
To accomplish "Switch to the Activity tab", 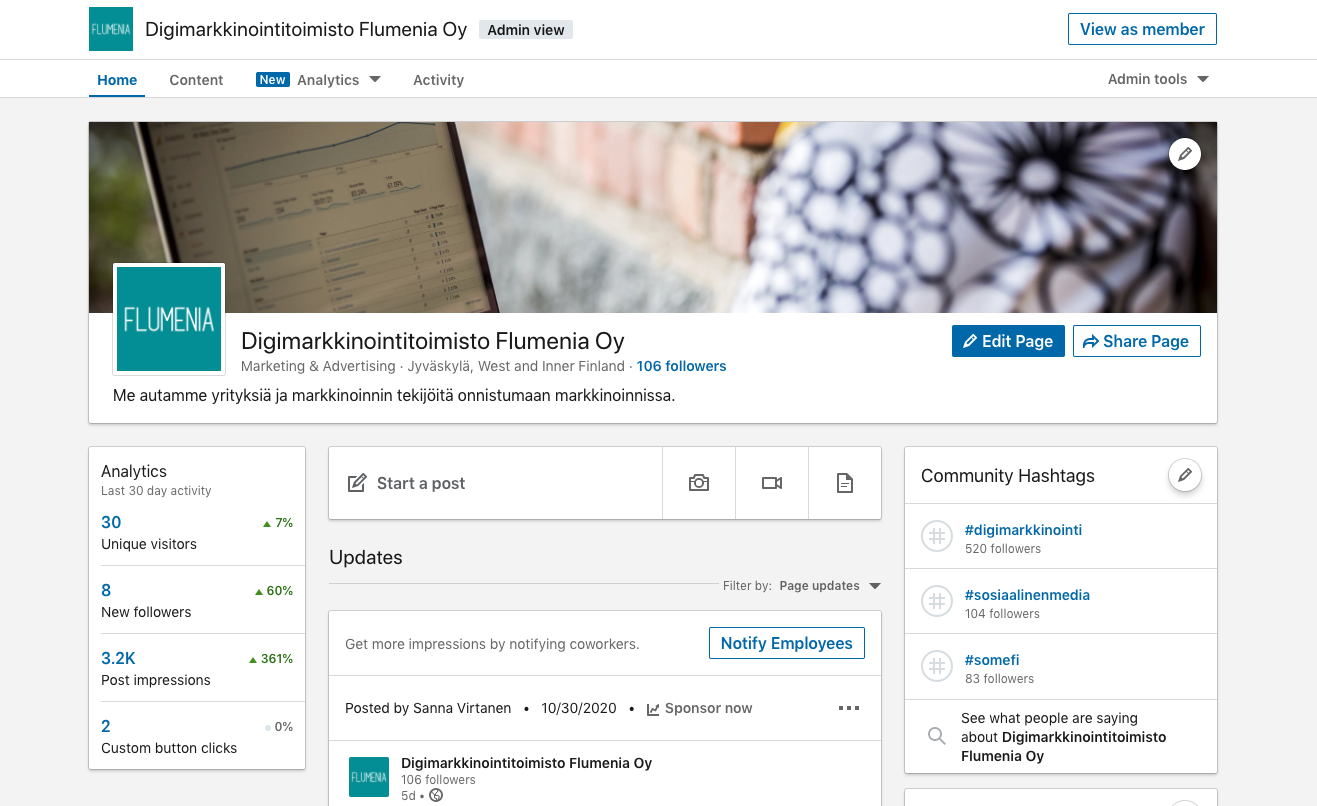I will click(x=438, y=80).
